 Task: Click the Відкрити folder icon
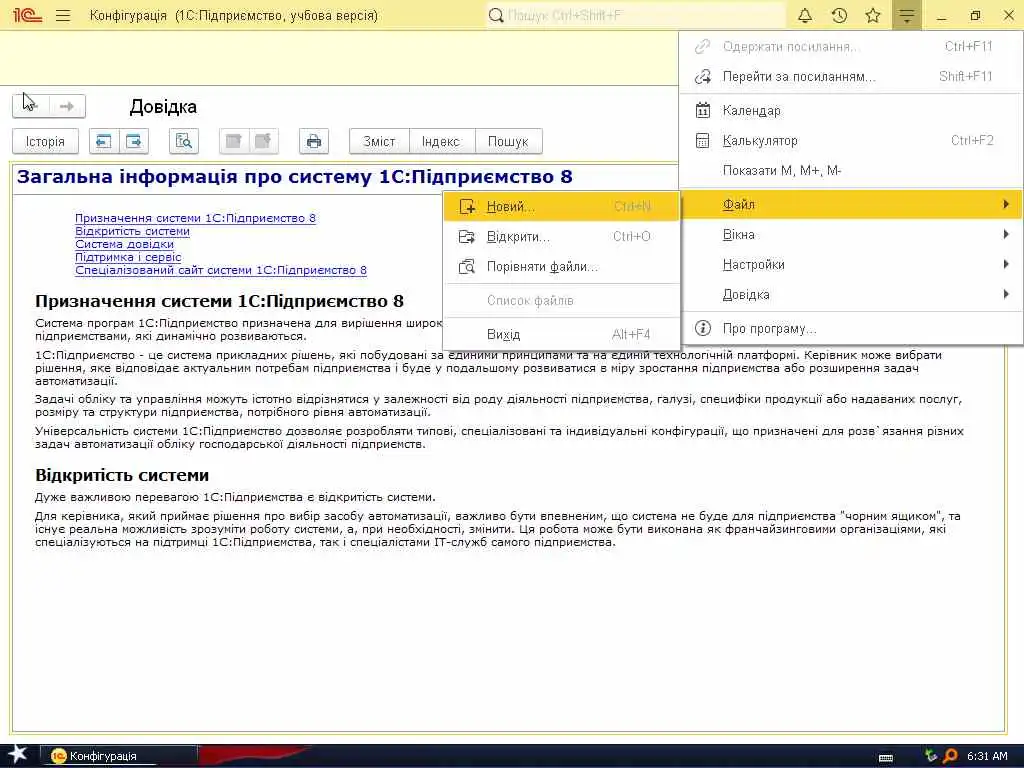pos(467,236)
